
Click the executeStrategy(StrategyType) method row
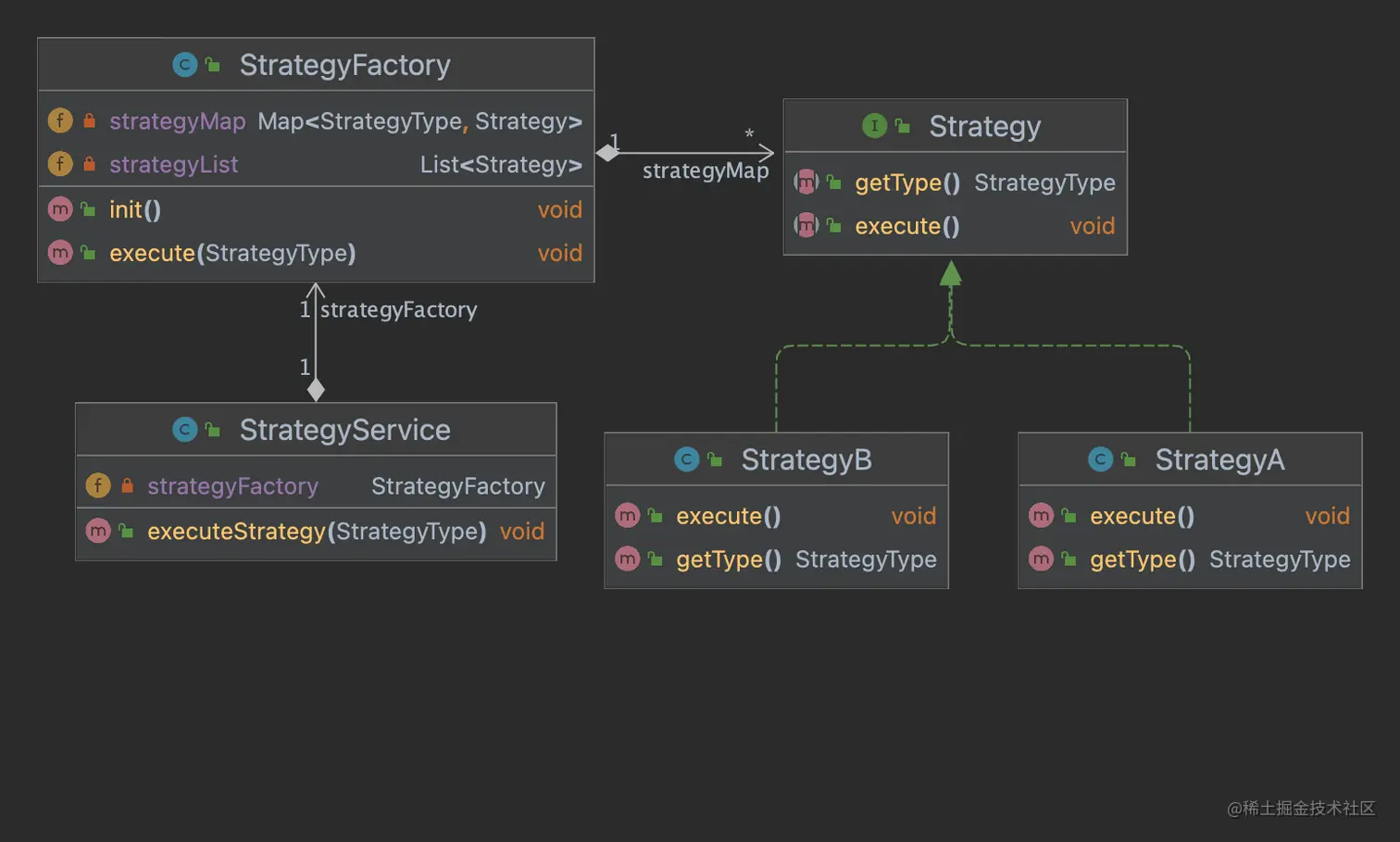point(316,532)
